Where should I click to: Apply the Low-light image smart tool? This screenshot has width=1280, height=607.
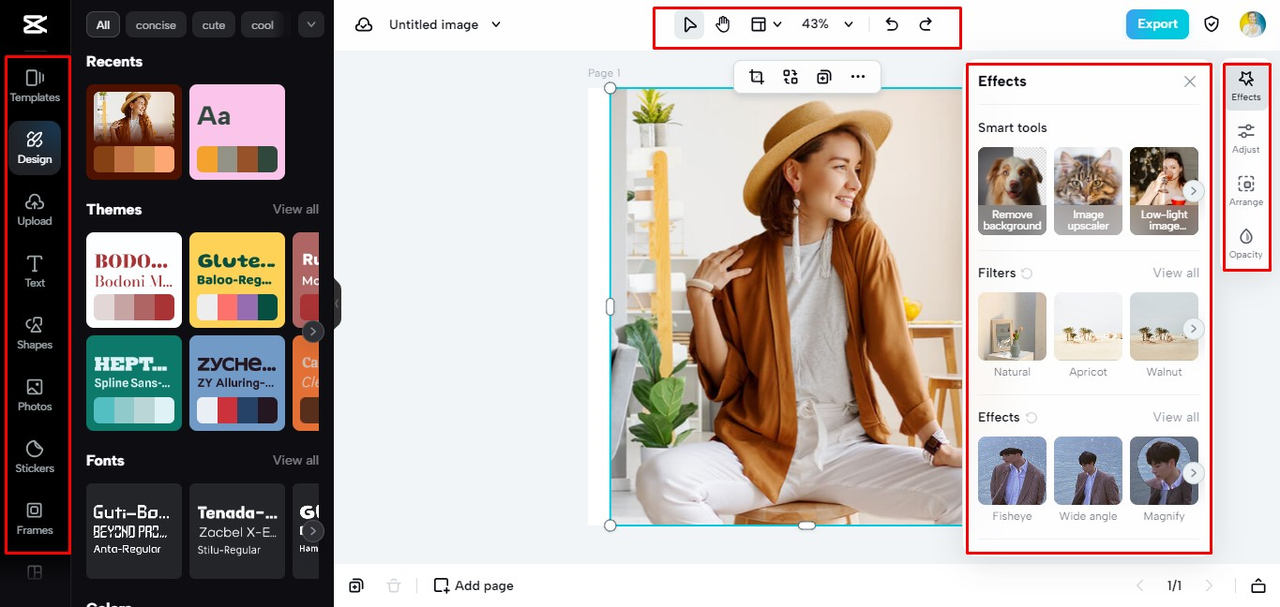pos(1164,191)
